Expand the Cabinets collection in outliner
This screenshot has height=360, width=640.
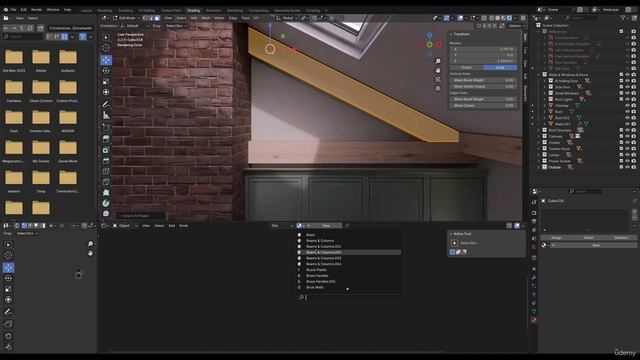(x=539, y=136)
